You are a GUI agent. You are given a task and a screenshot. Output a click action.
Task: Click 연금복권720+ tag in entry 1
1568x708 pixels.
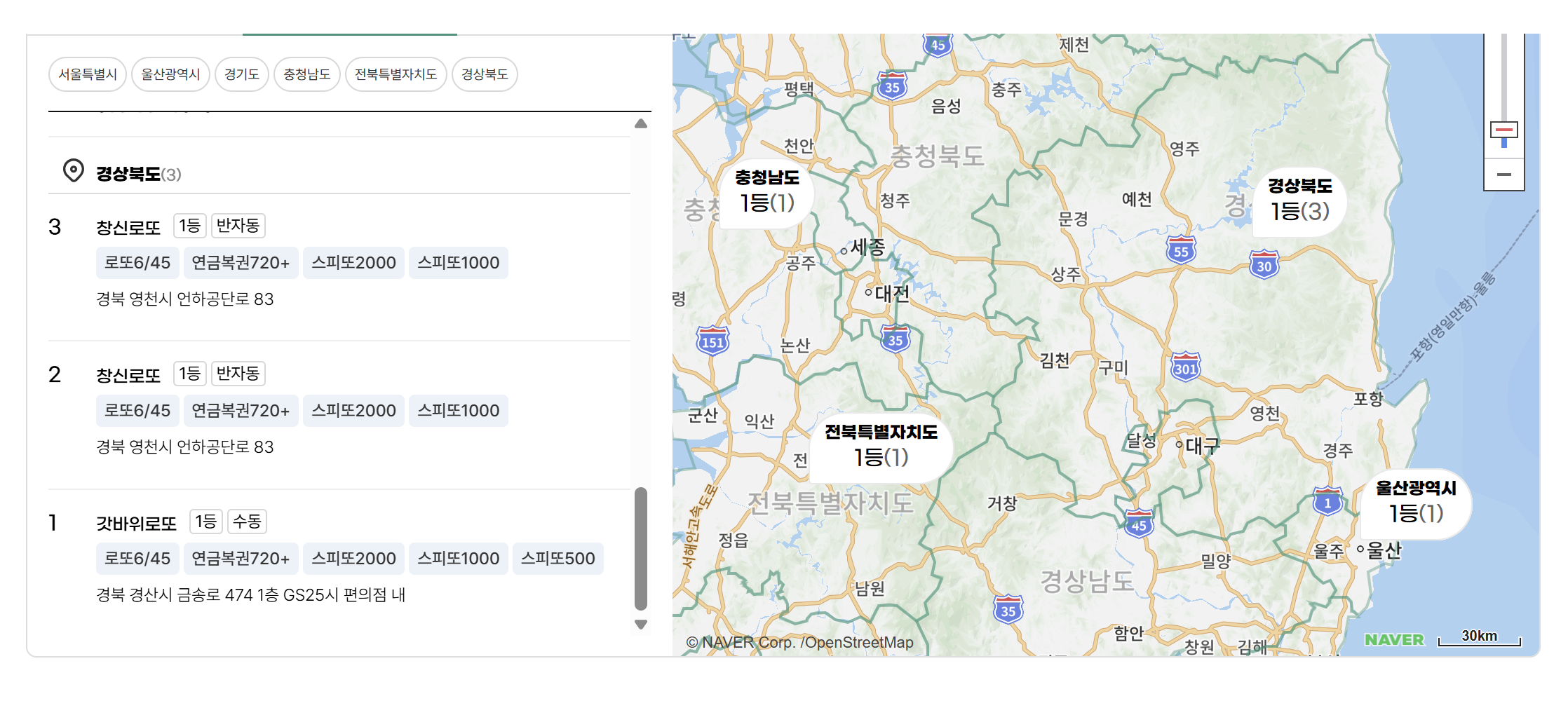241,559
